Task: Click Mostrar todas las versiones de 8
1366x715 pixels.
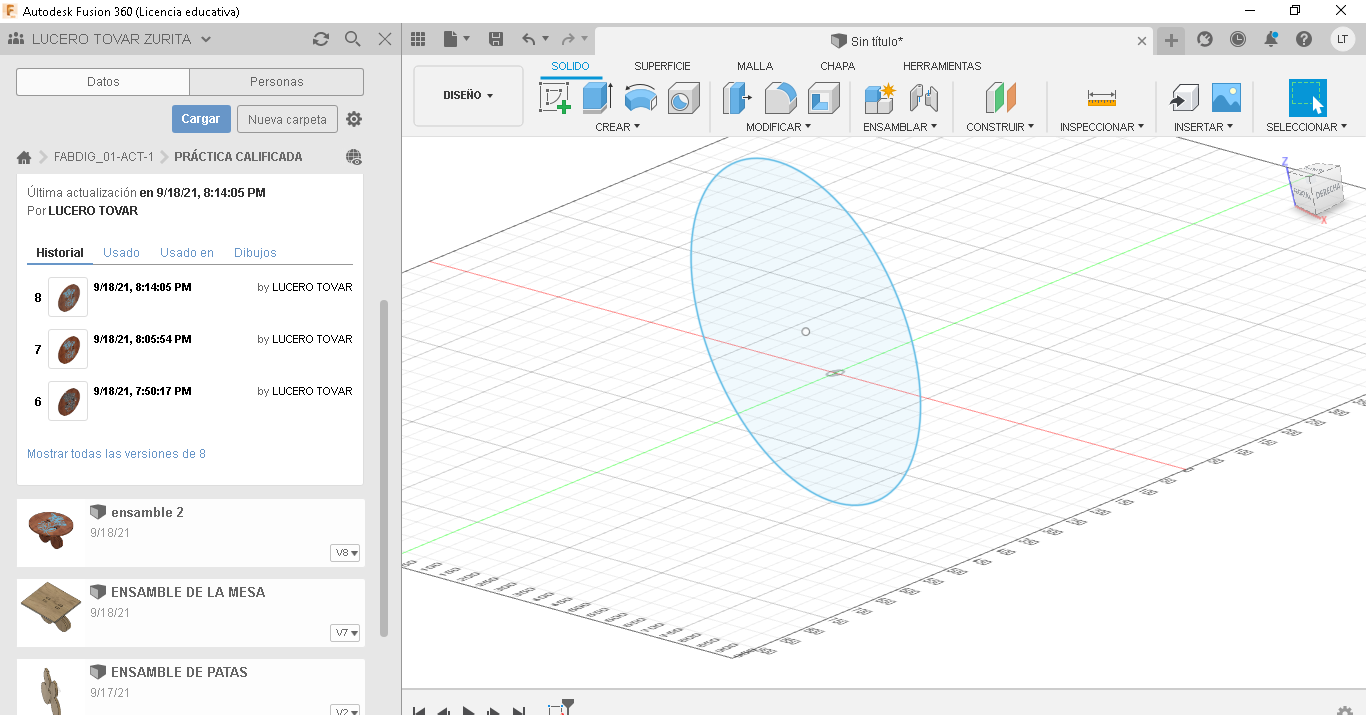Action: [116, 454]
